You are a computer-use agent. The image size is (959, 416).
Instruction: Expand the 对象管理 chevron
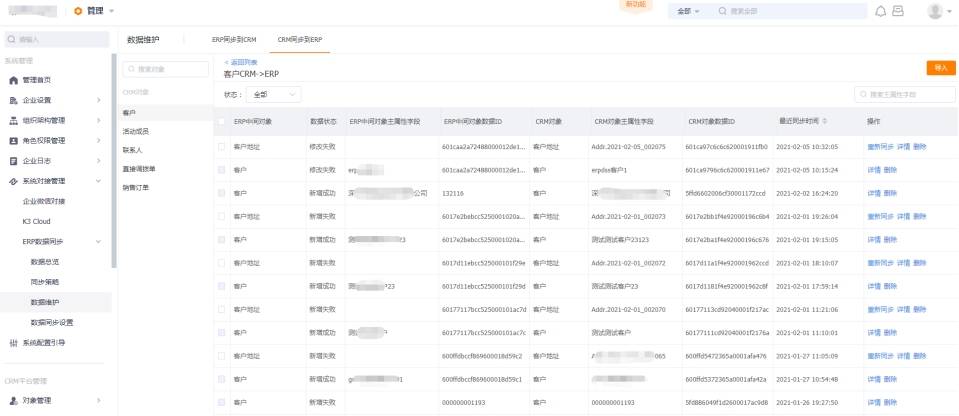tap(98, 401)
